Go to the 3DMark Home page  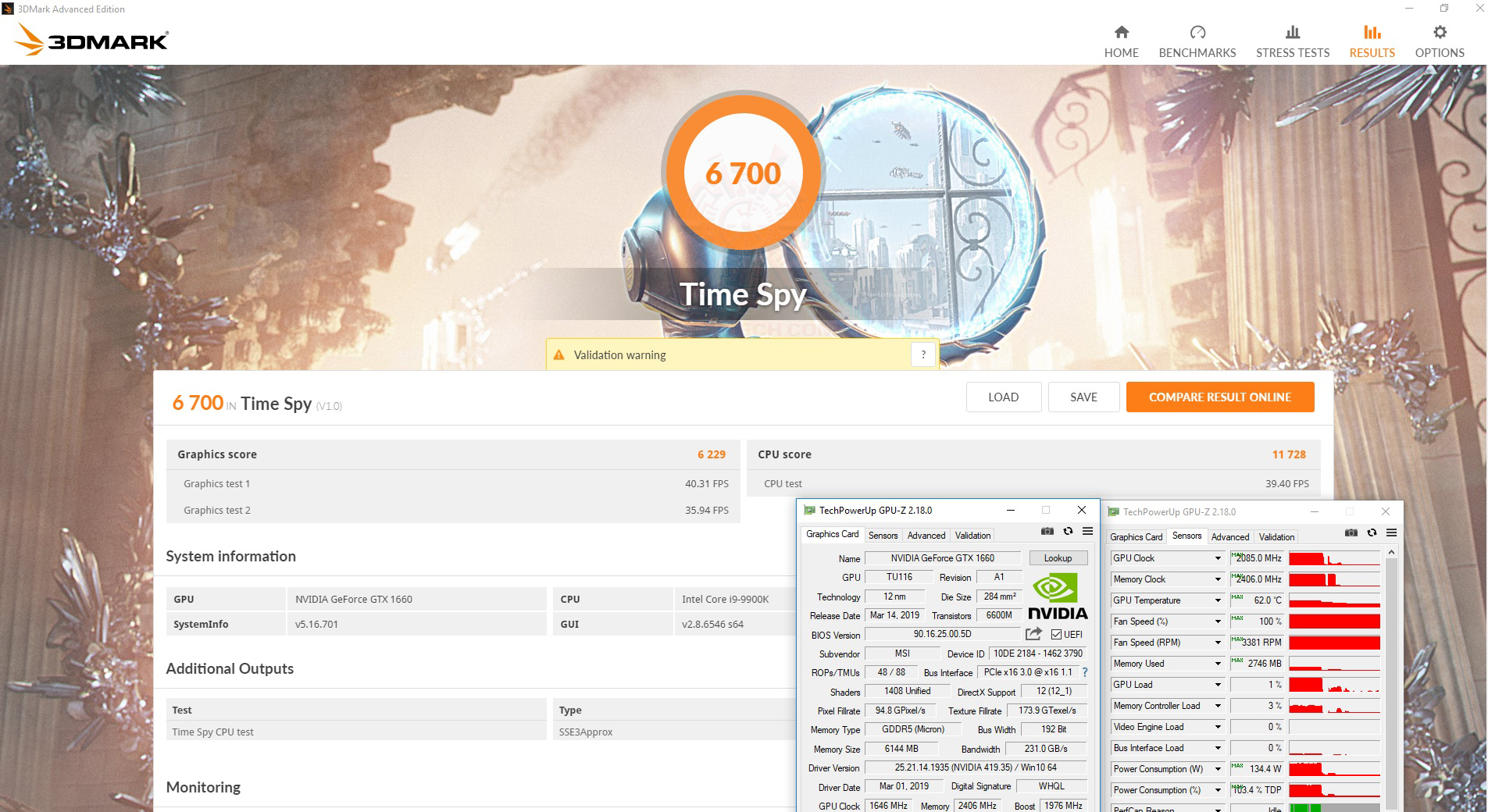point(1121,42)
